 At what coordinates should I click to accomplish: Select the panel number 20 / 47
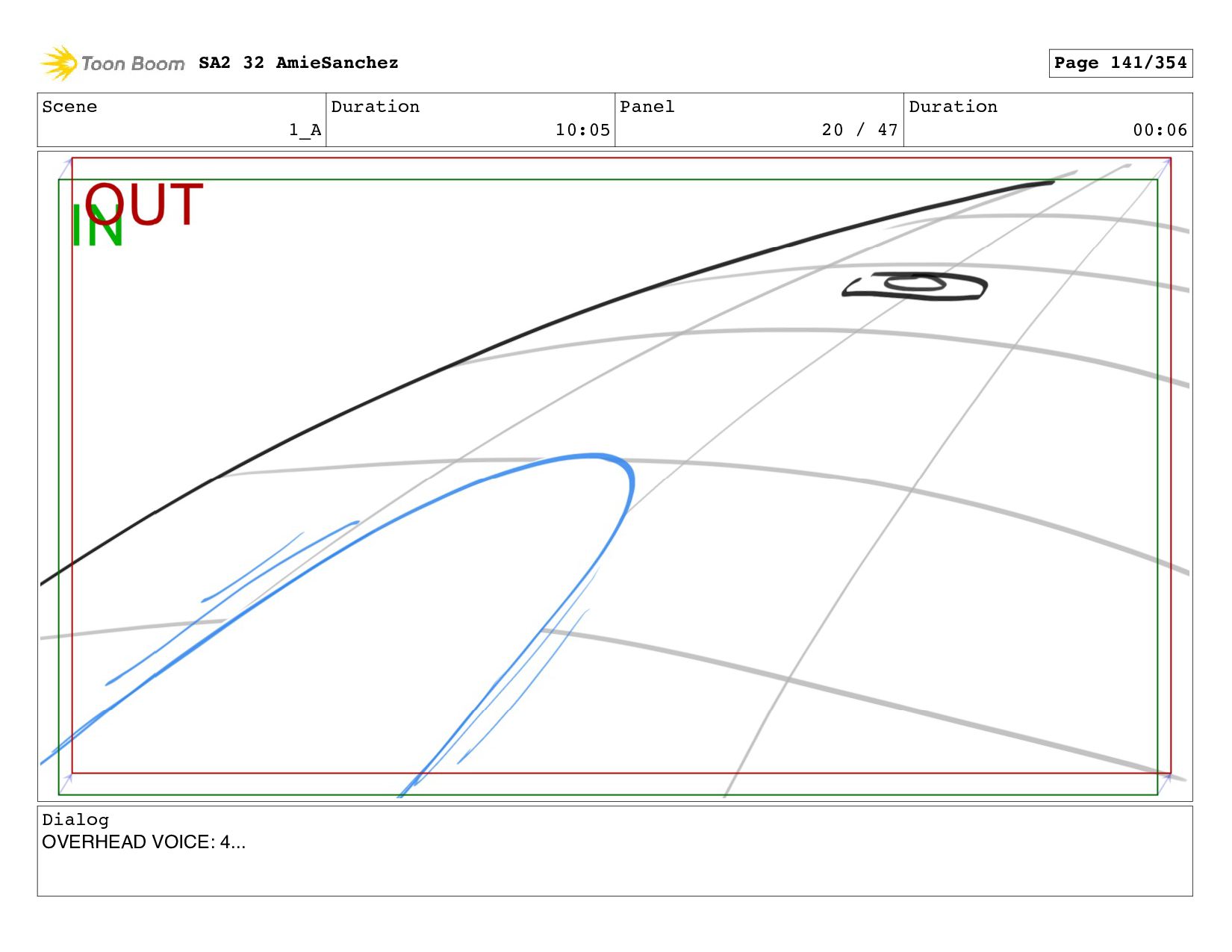pyautogui.click(x=859, y=130)
